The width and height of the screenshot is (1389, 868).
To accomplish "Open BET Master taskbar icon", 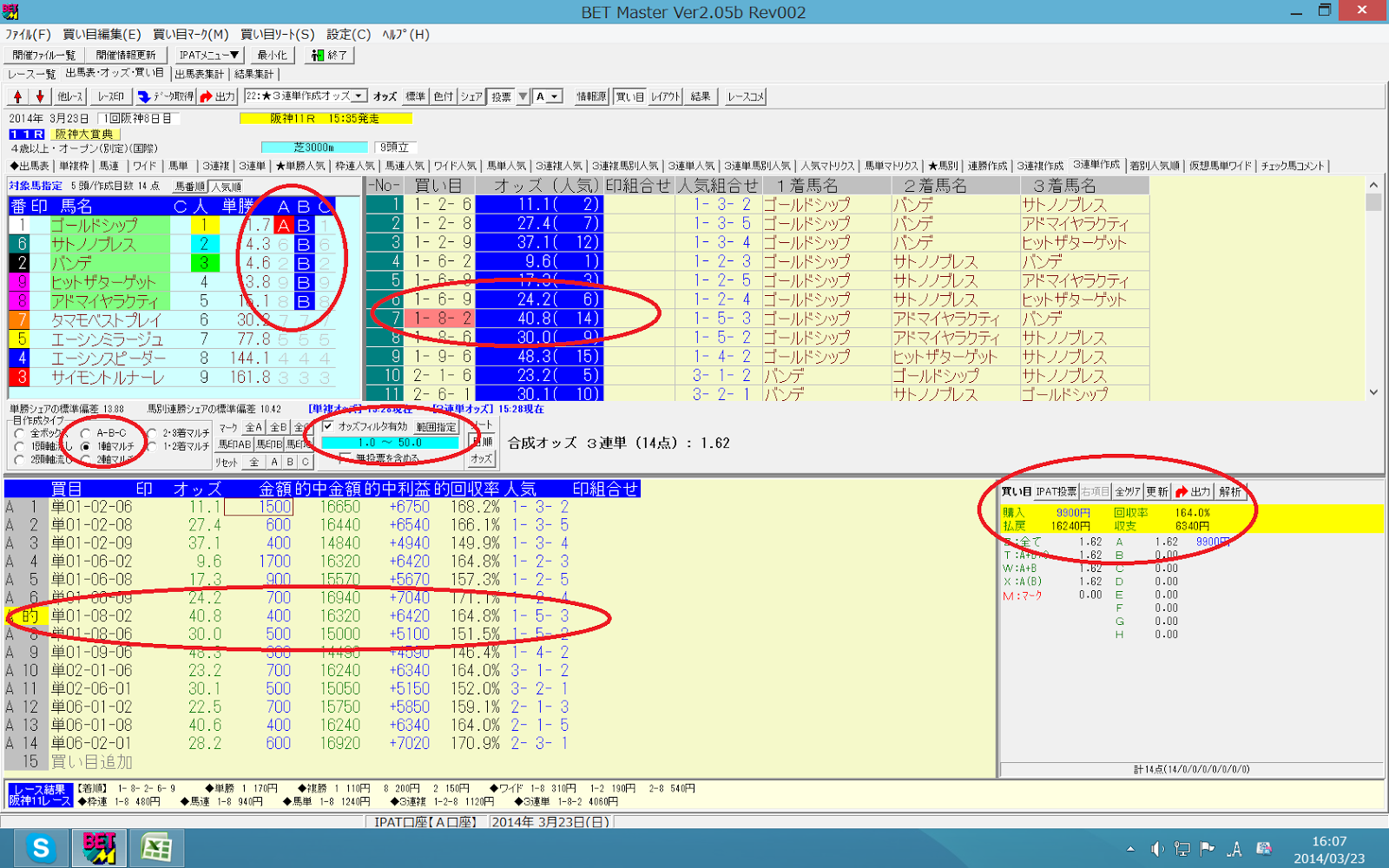I will (99, 848).
